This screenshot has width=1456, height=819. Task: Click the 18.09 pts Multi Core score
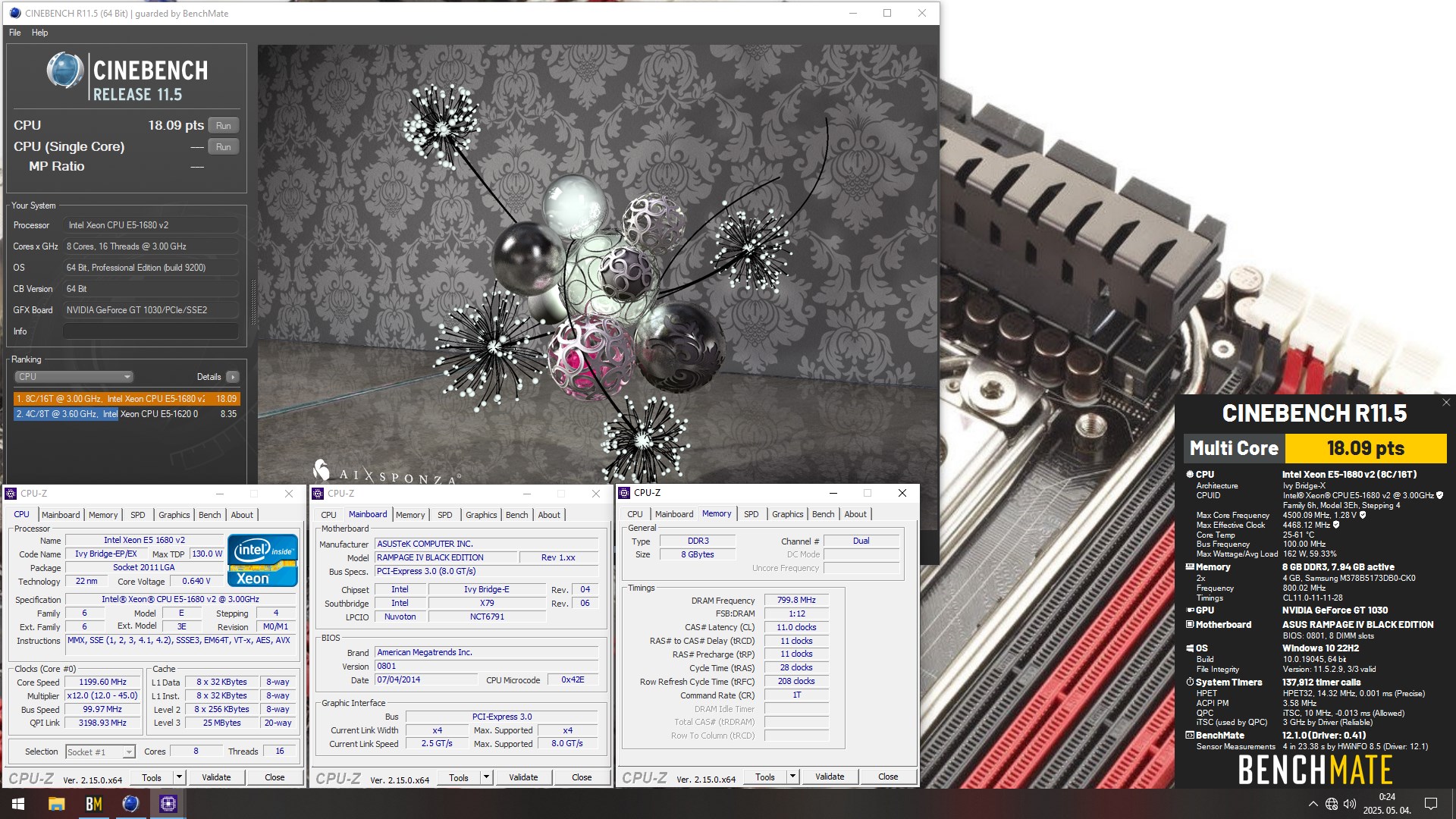[x=1366, y=449]
